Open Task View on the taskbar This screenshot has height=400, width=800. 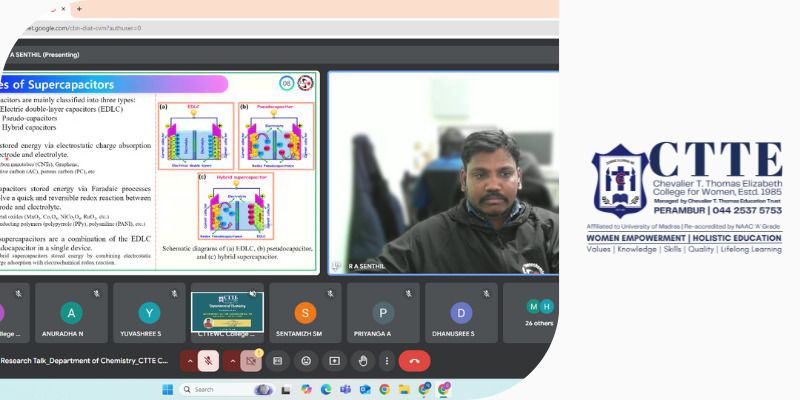click(287, 390)
